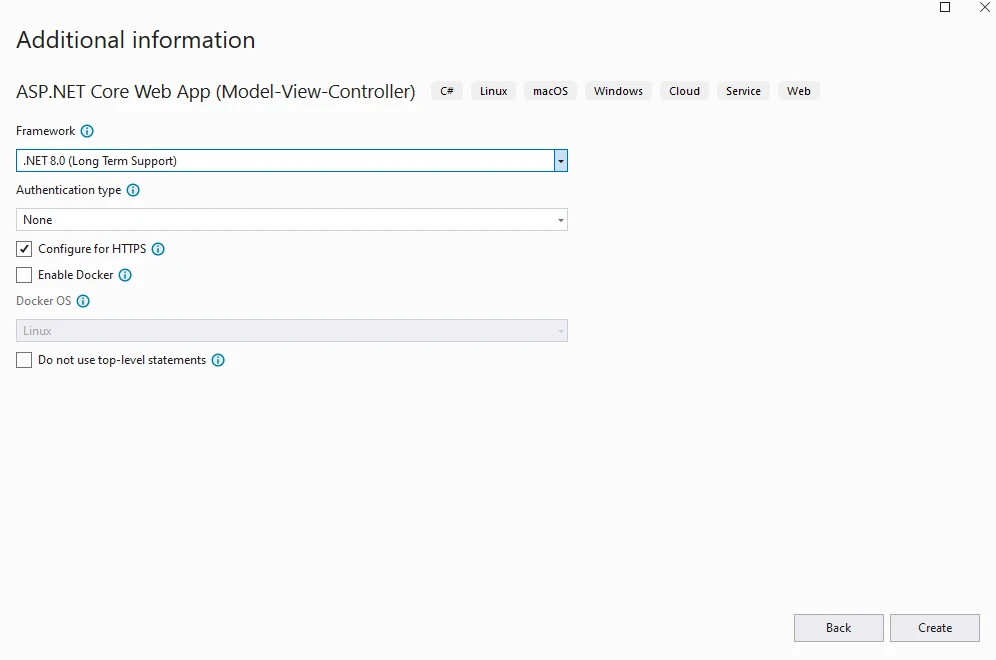Click the Enable Docker info icon

125,275
